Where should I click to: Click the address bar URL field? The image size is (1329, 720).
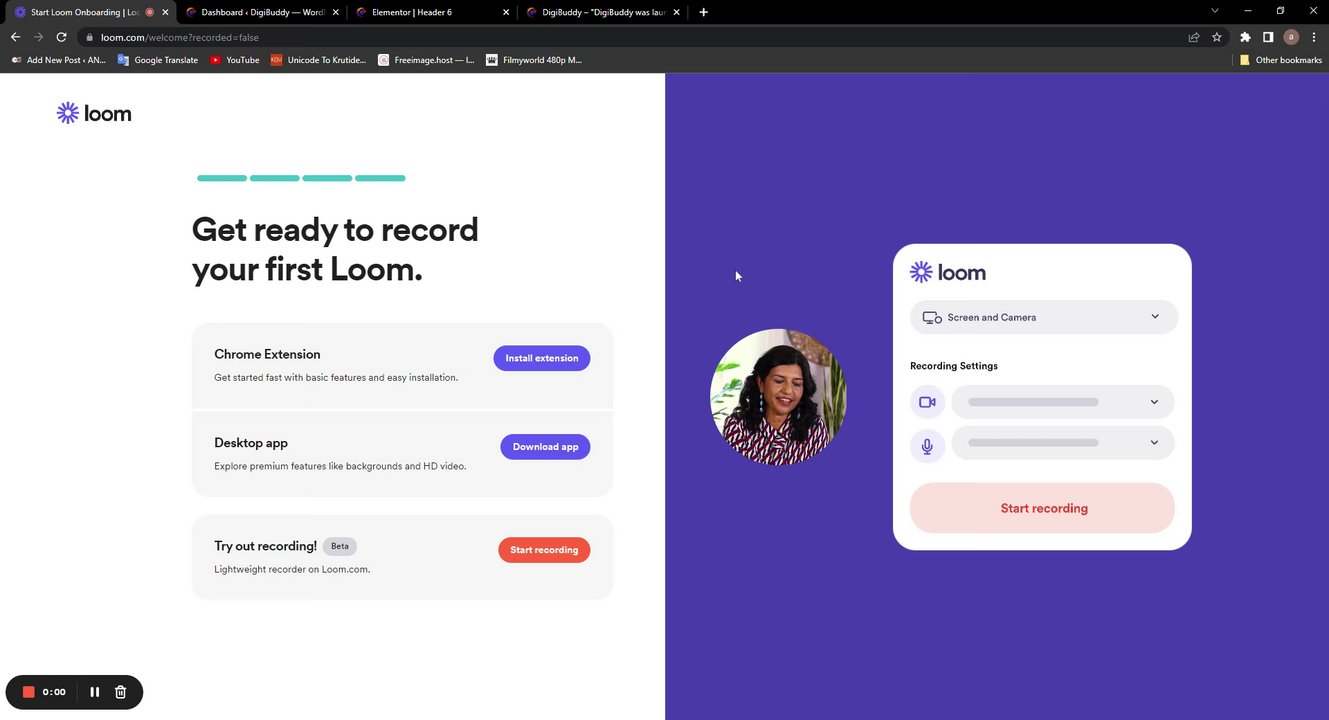click(x=640, y=37)
